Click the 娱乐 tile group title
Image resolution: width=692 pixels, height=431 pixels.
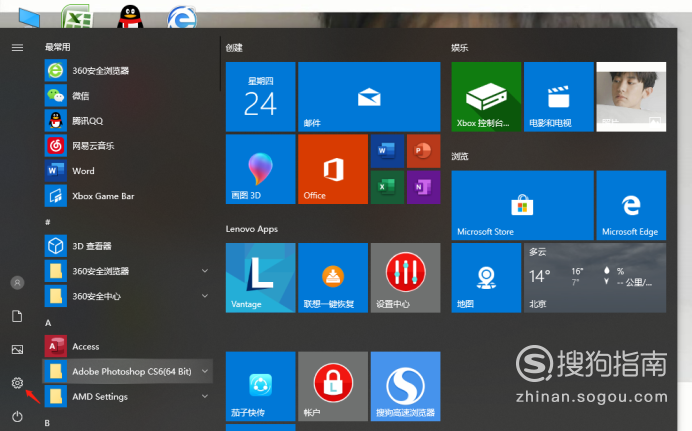tap(459, 48)
